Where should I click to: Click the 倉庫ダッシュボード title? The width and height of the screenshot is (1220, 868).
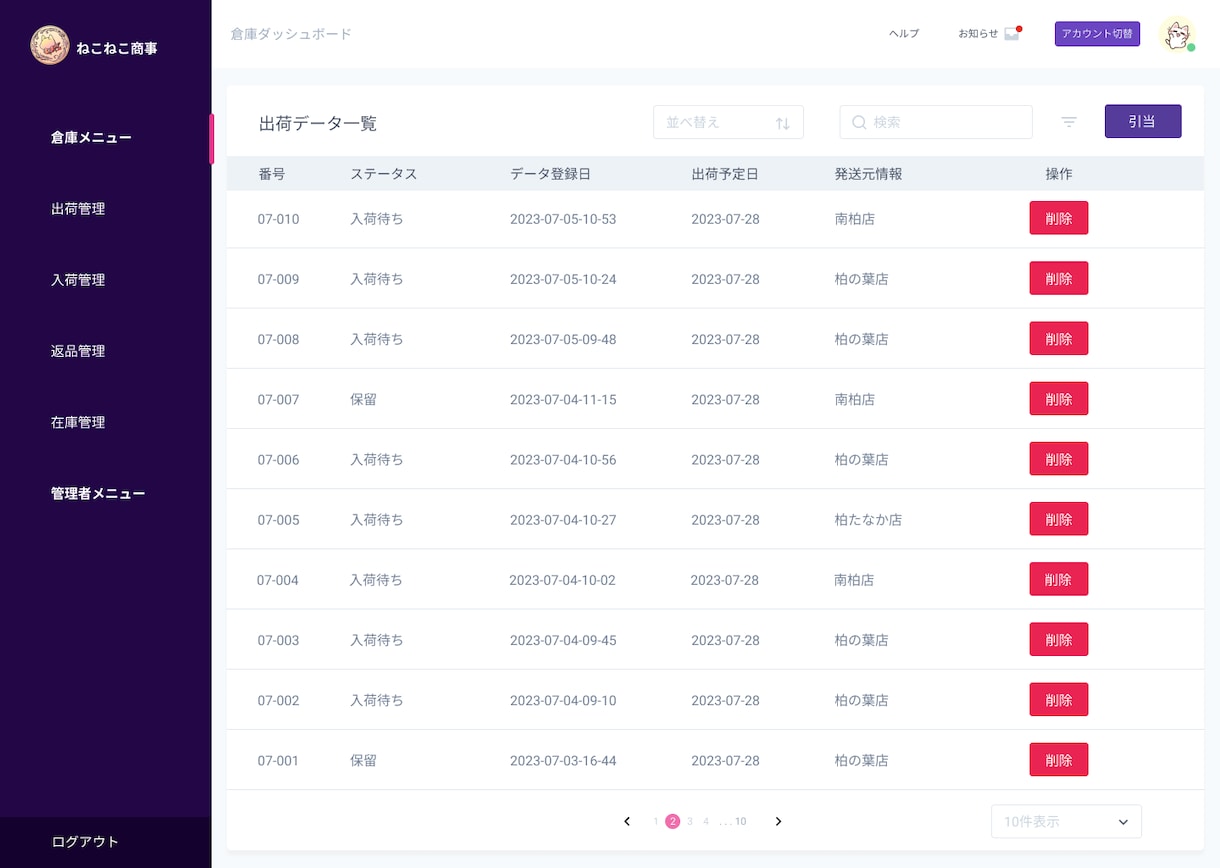click(x=291, y=34)
